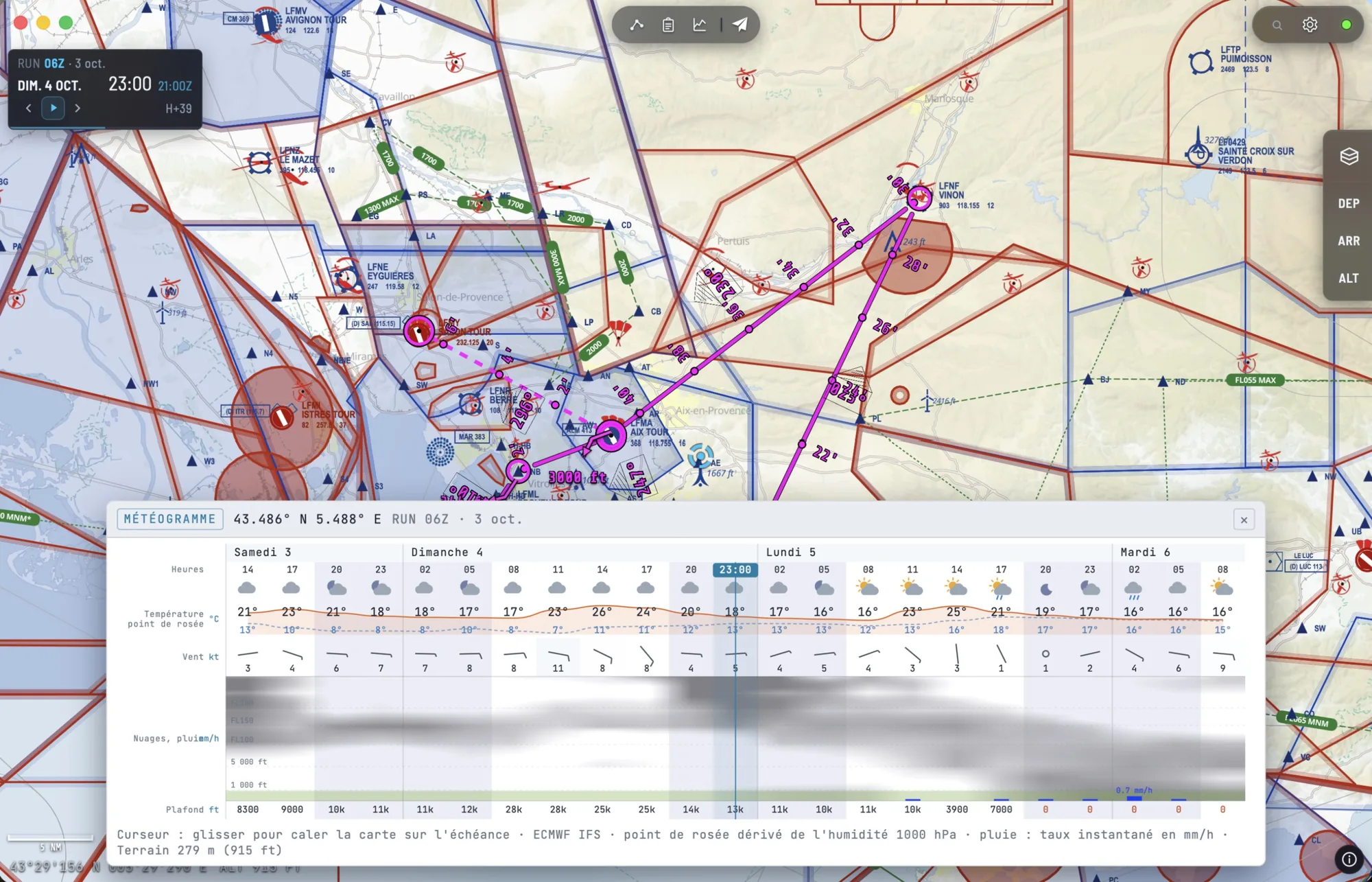Screen dimensions: 1372x882
Task: Click the 3900 ceiling value
Action: click(956, 810)
